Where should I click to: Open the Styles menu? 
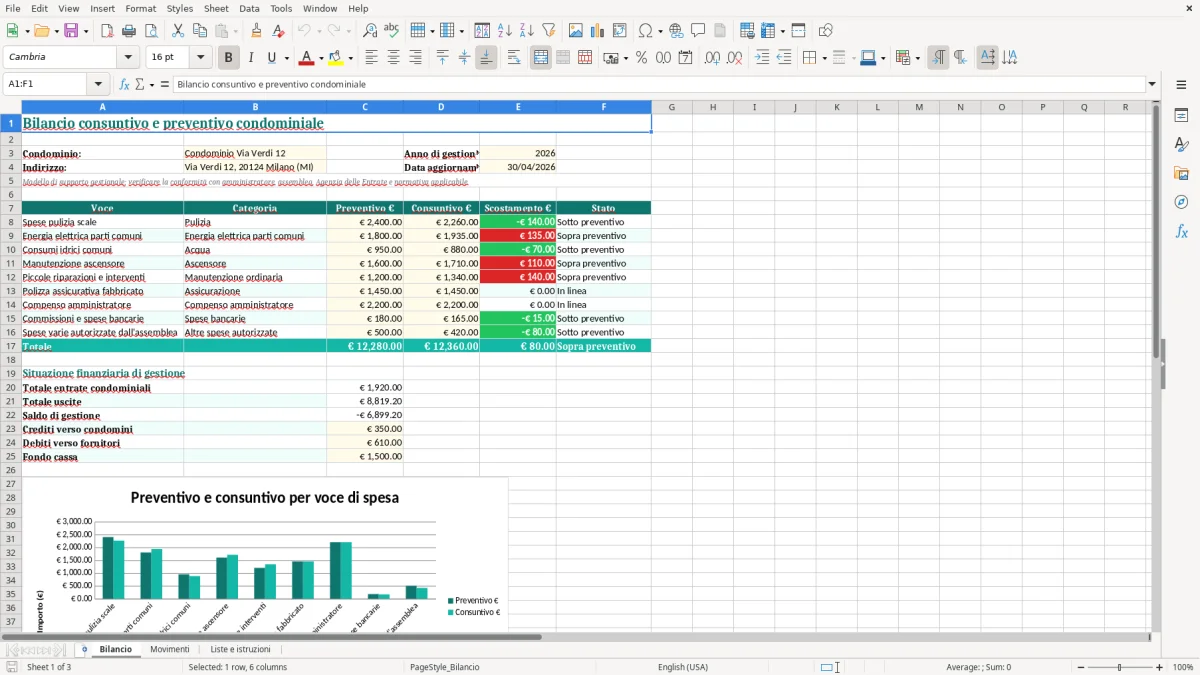pos(180,8)
